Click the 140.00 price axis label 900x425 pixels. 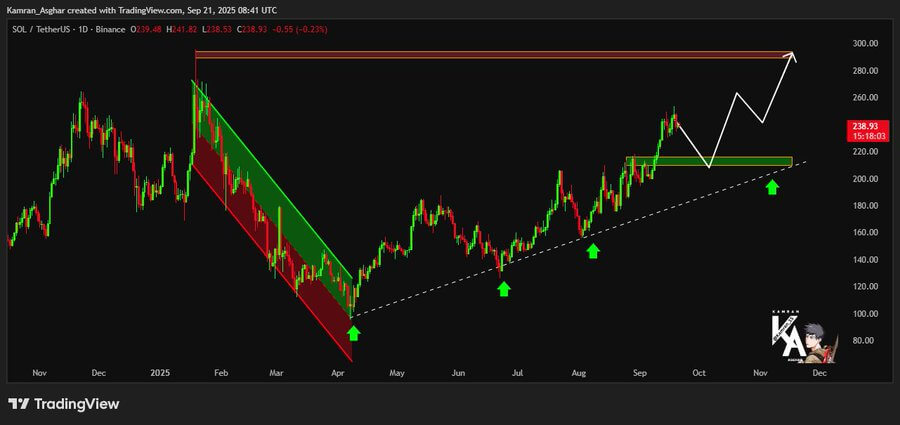click(864, 260)
